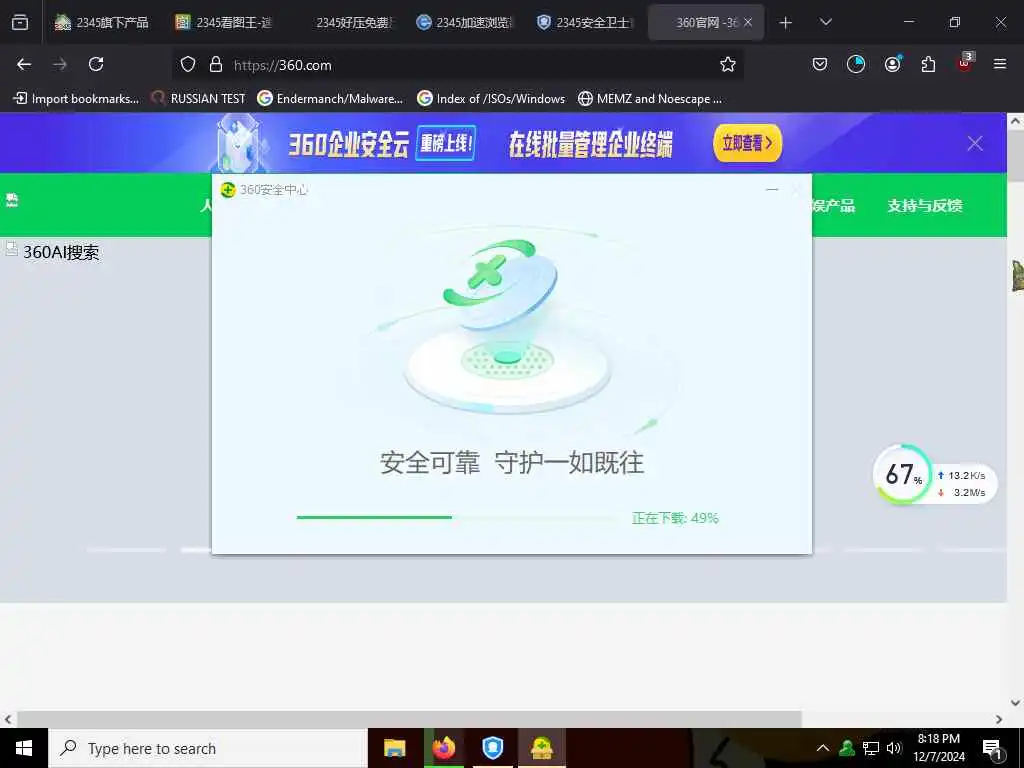Click Import bookmarks bookmark item

coord(76,99)
